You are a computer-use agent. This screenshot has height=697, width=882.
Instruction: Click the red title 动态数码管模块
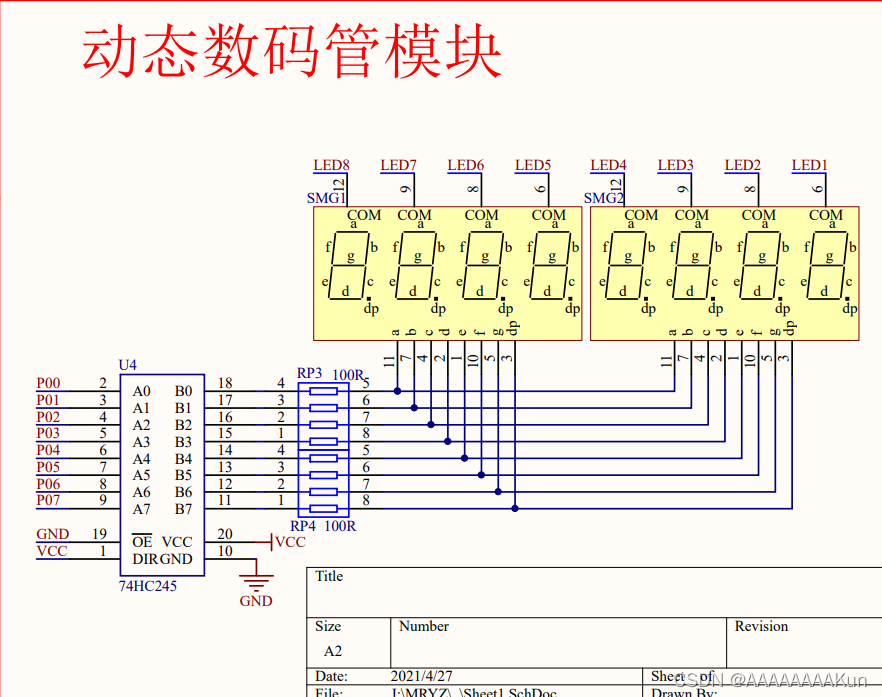tap(291, 52)
